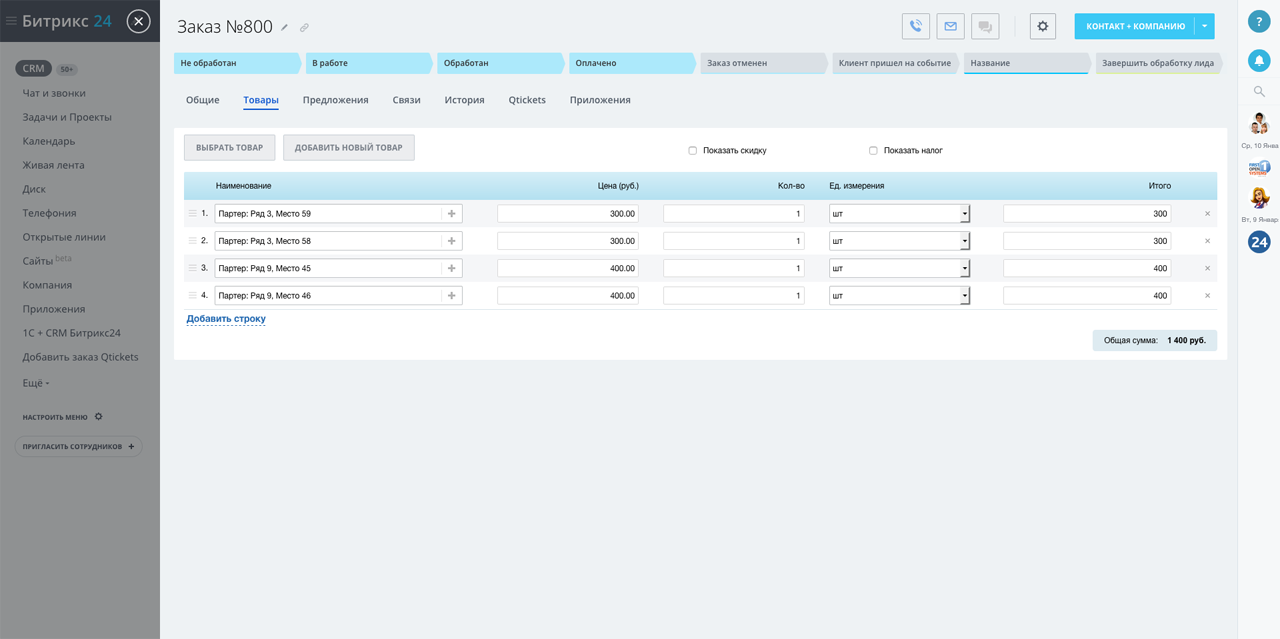Click the Выбрать товар button
This screenshot has height=639, width=1280.
229,148
